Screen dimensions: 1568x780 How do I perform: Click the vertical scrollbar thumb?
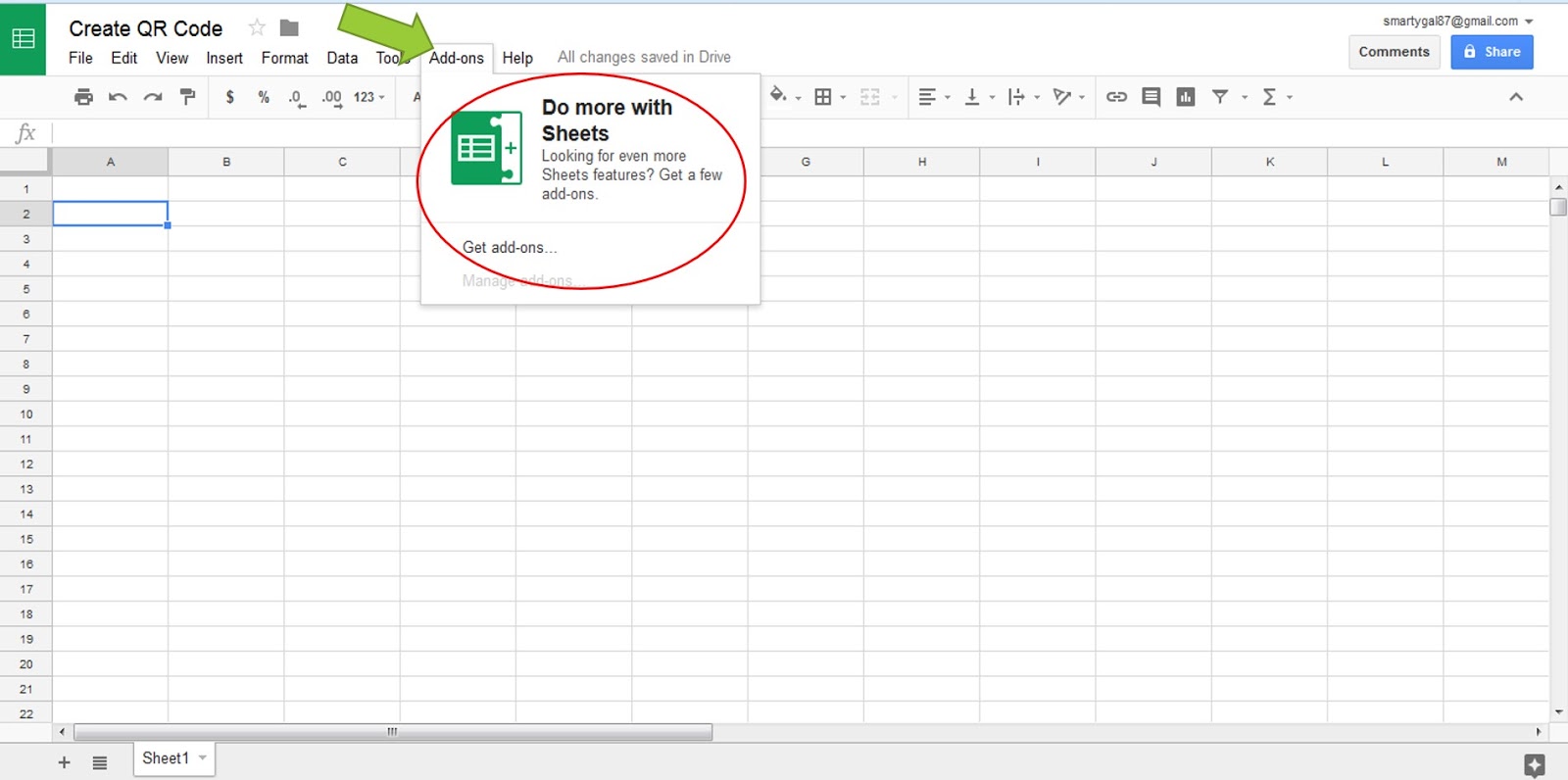[x=1558, y=207]
